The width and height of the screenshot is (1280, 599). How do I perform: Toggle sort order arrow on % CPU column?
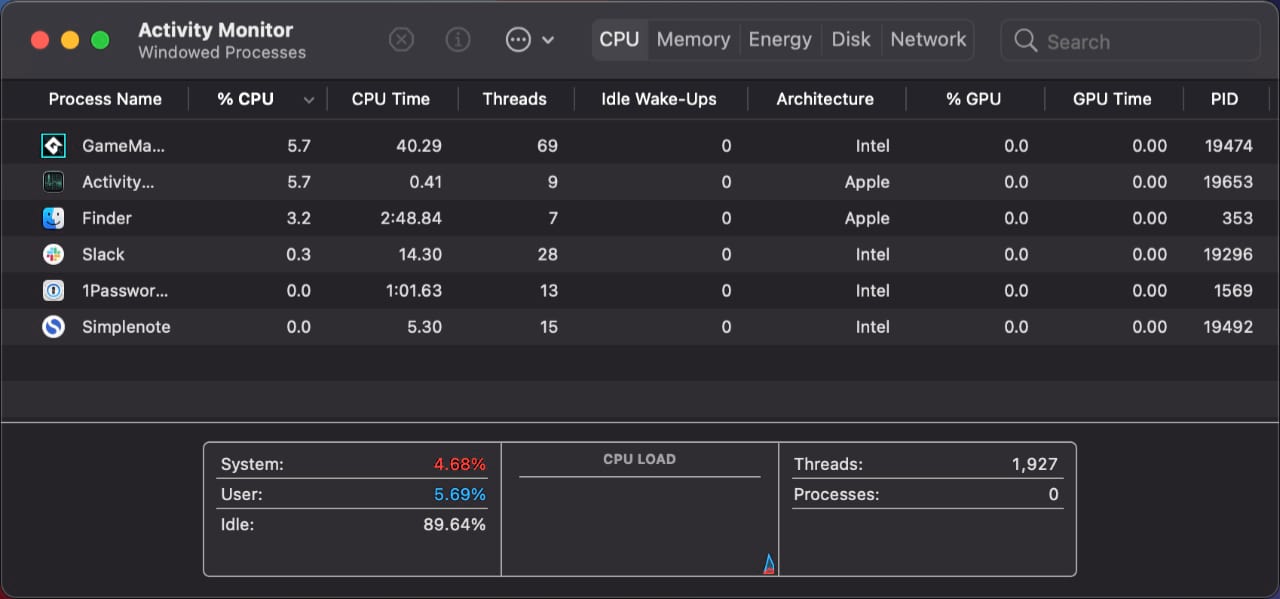tap(308, 100)
